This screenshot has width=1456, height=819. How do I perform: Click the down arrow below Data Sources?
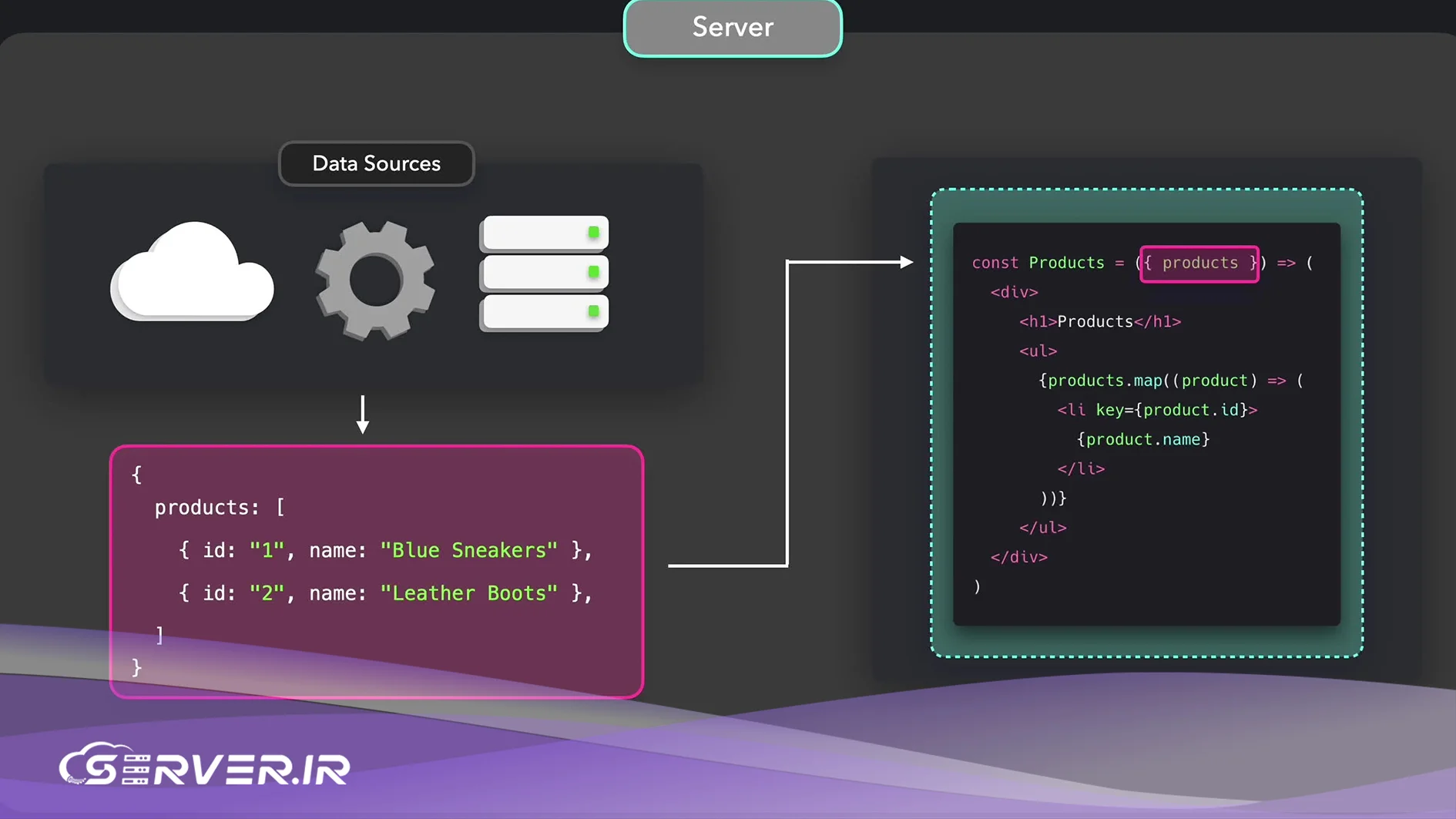(x=363, y=415)
